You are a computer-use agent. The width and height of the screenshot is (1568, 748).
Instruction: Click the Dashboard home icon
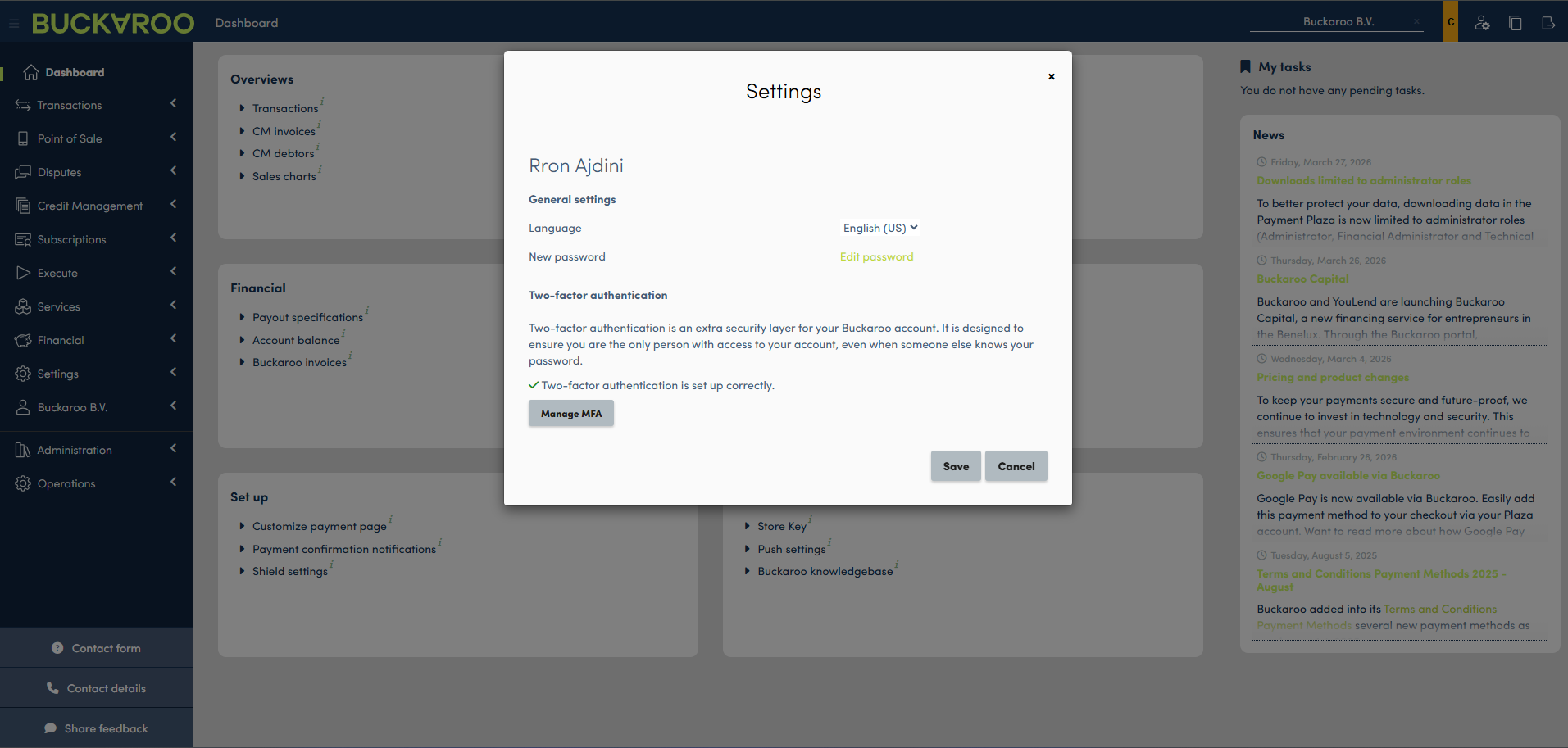pos(31,72)
